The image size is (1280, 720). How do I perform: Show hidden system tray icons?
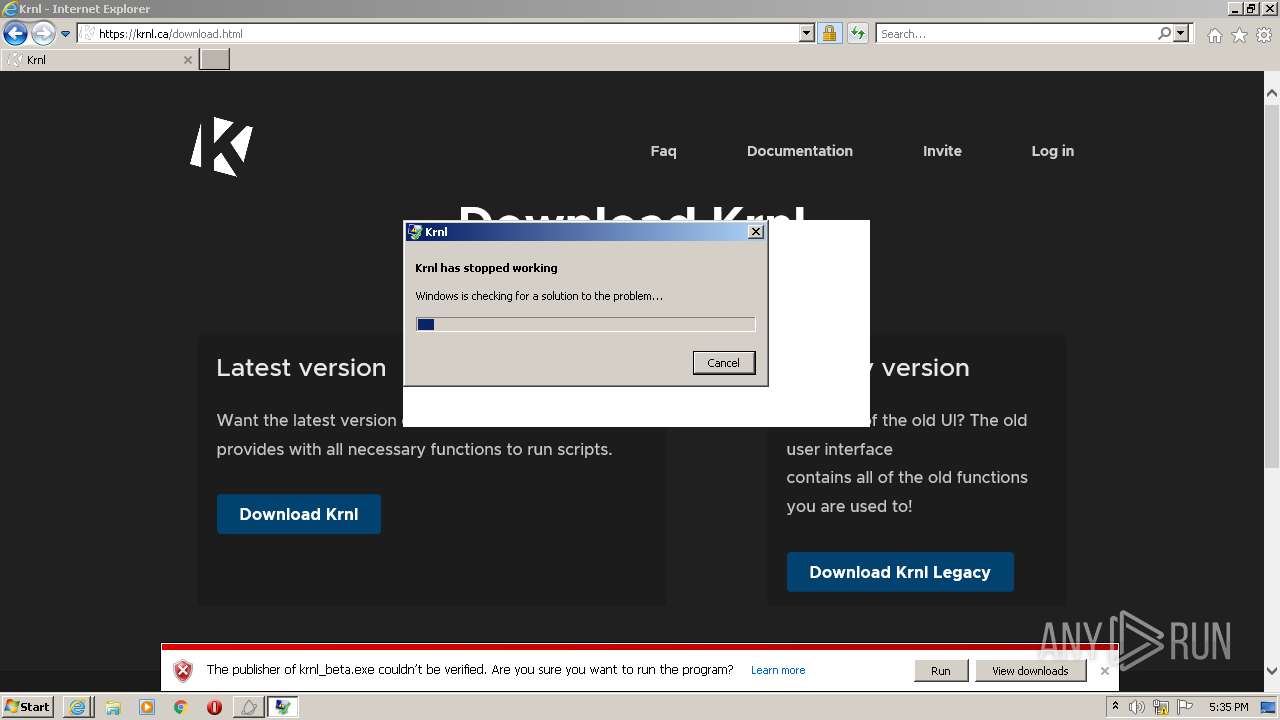tap(1115, 707)
